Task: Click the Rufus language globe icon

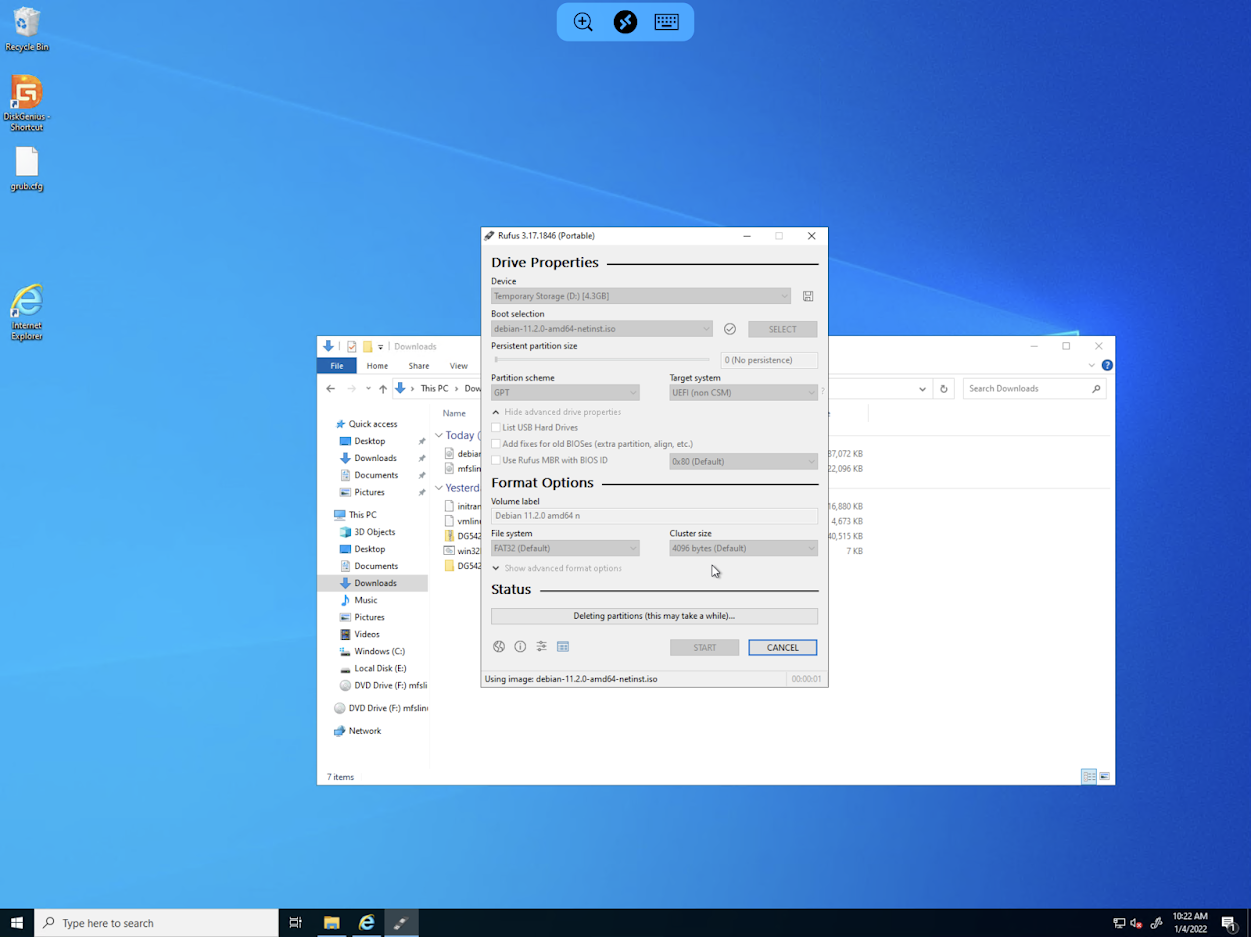Action: click(x=499, y=647)
